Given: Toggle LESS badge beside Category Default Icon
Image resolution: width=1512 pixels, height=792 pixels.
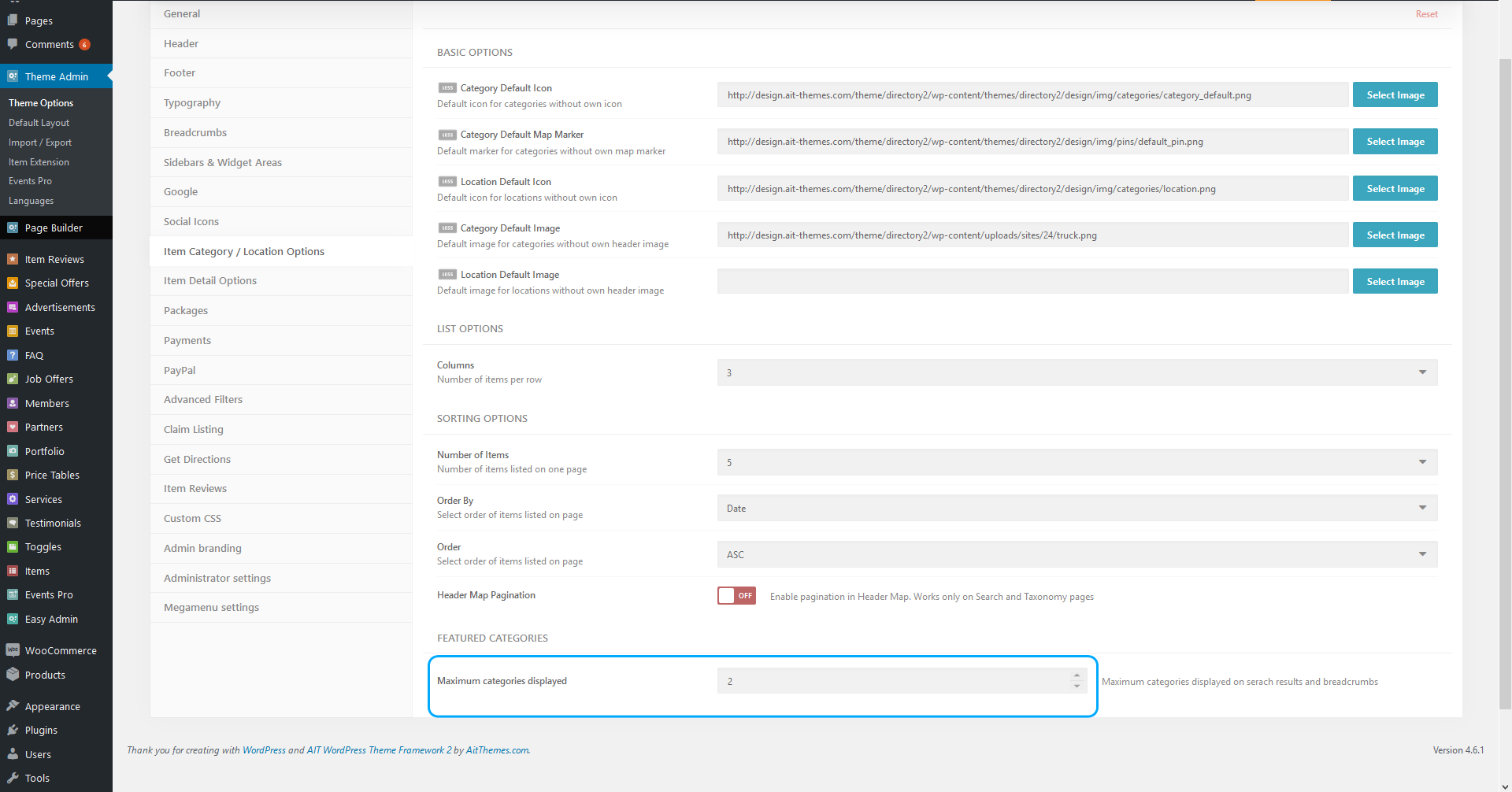Looking at the screenshot, I should tap(447, 88).
